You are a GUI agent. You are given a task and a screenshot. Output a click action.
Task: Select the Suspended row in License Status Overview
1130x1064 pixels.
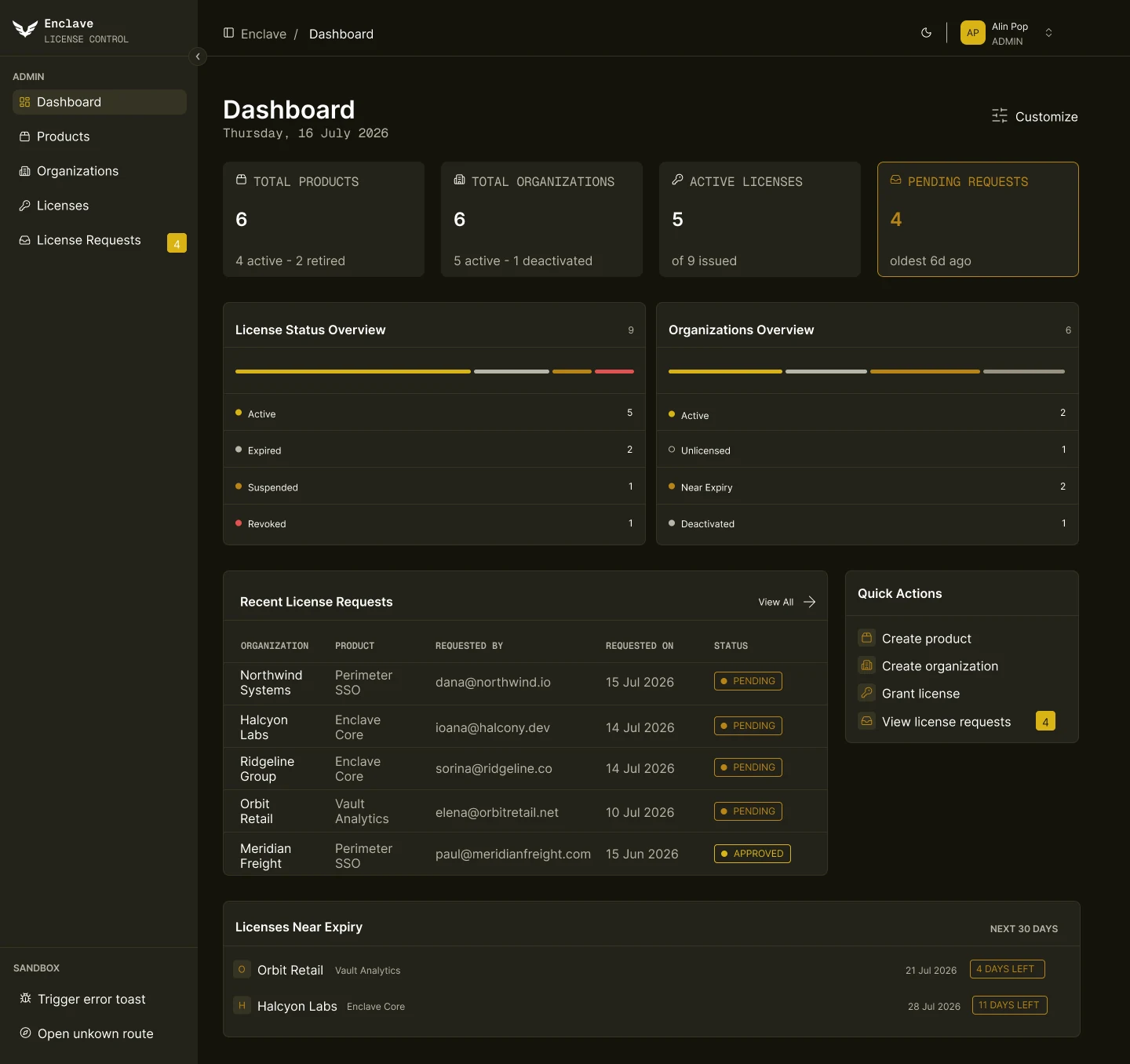(x=434, y=486)
